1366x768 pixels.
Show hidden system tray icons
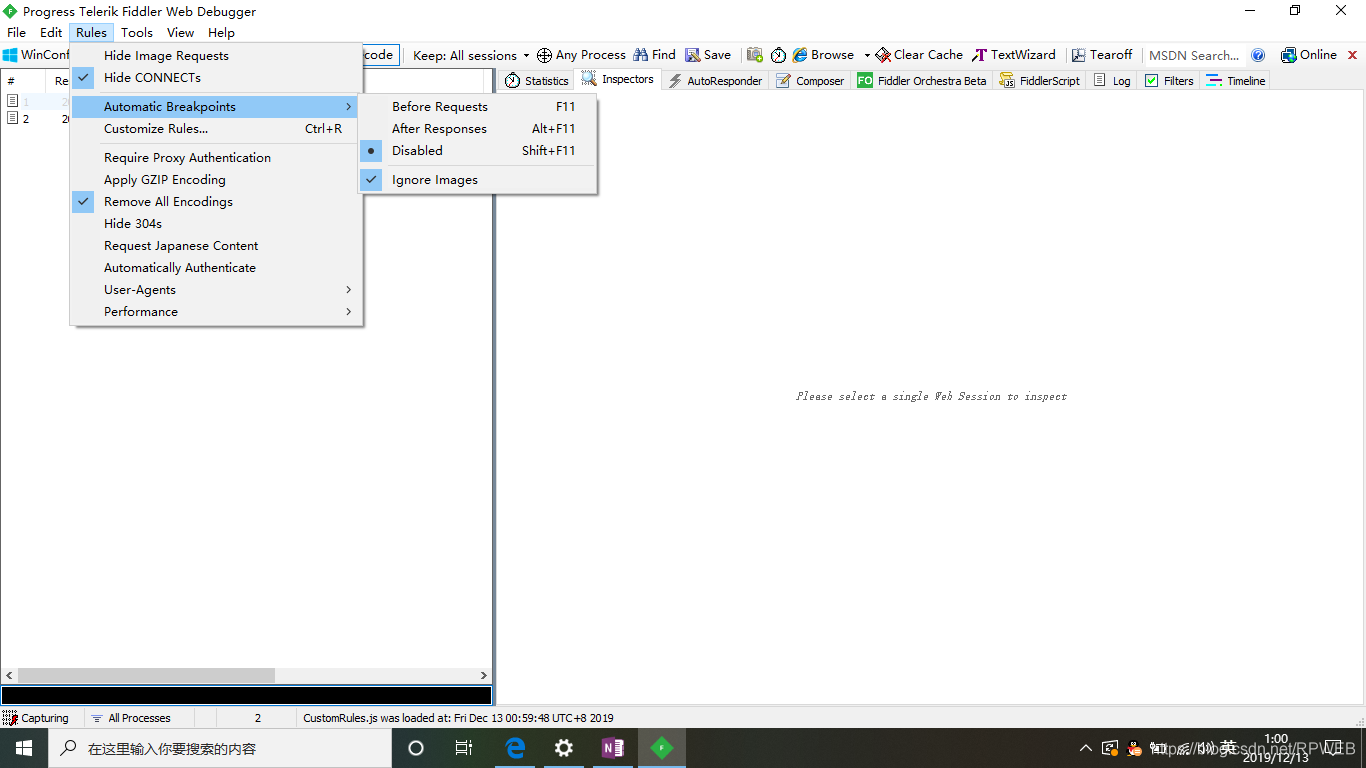(1086, 748)
